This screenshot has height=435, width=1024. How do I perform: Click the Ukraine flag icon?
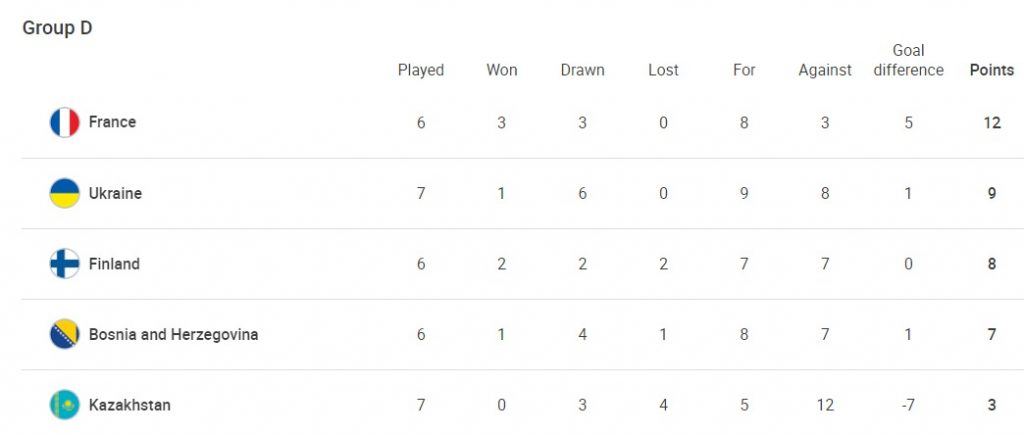pos(65,193)
